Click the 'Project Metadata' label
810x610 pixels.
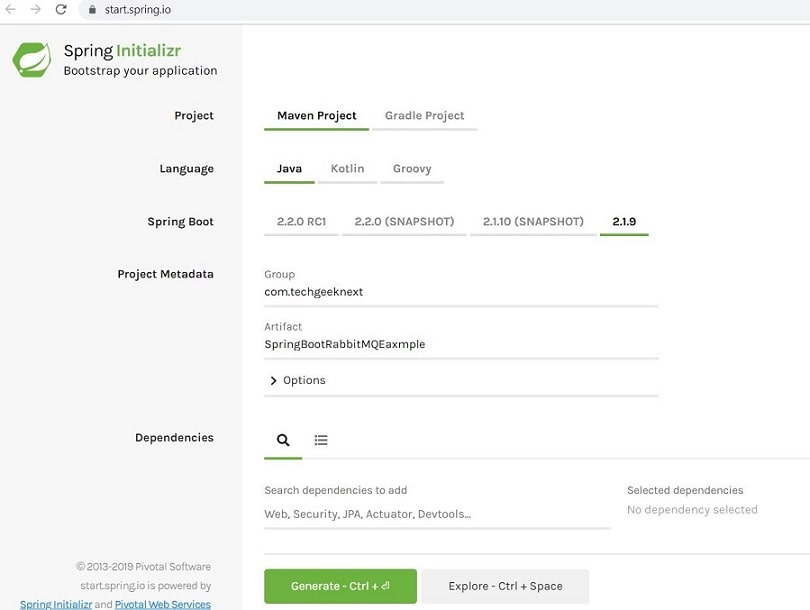pyautogui.click(x=165, y=274)
